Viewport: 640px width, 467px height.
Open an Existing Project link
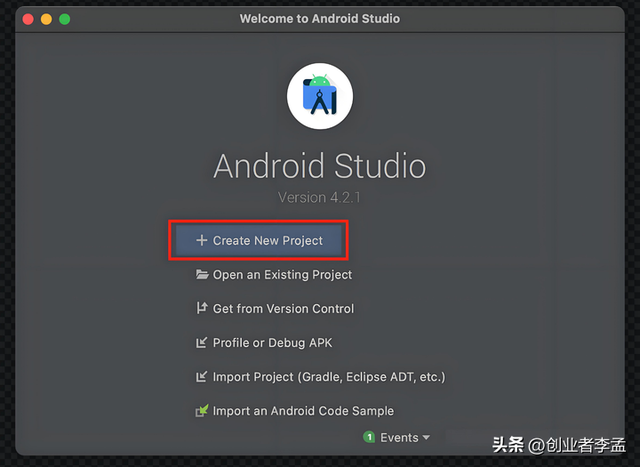282,275
